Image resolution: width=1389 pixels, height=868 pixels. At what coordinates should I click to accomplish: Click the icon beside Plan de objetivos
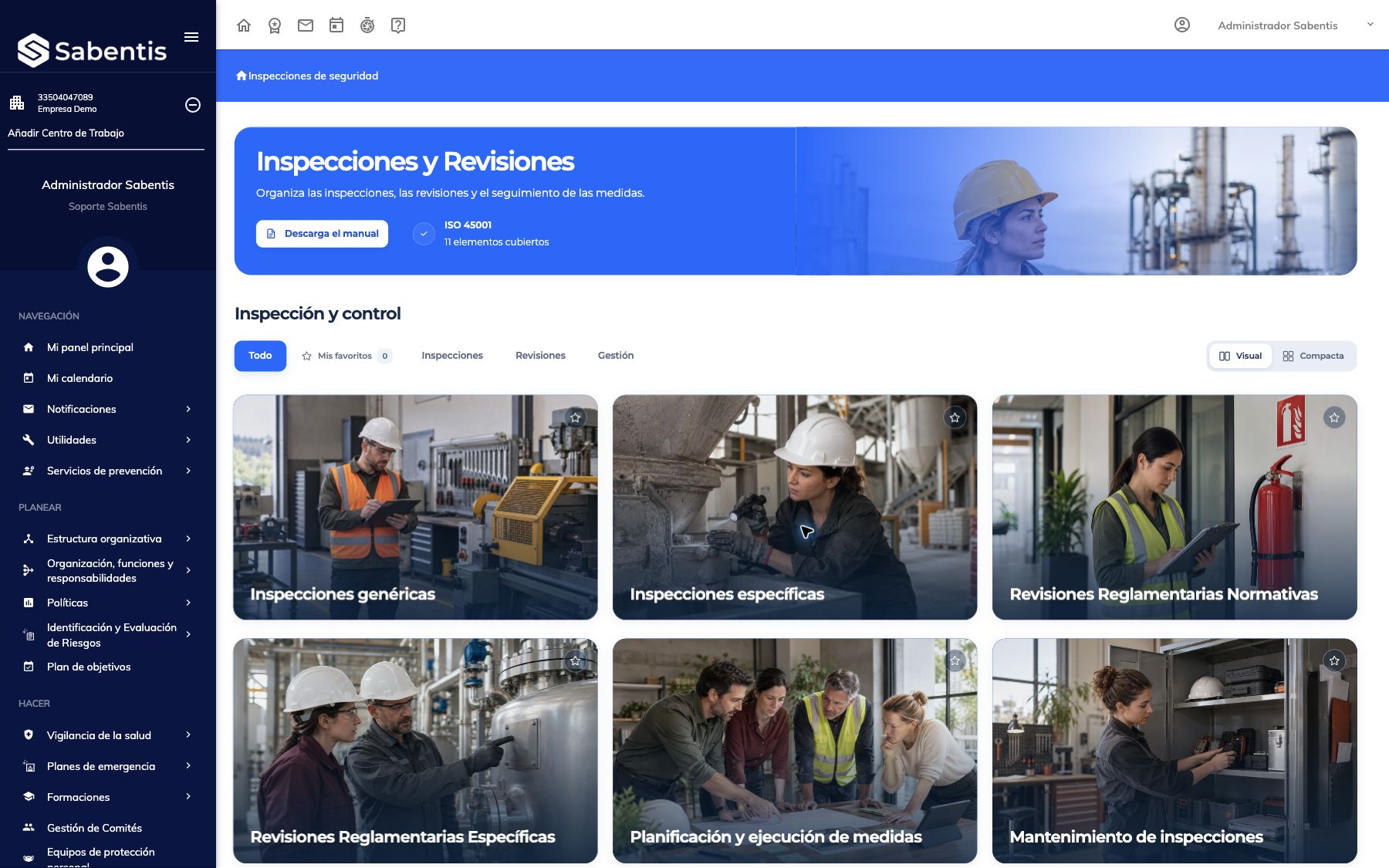29,667
